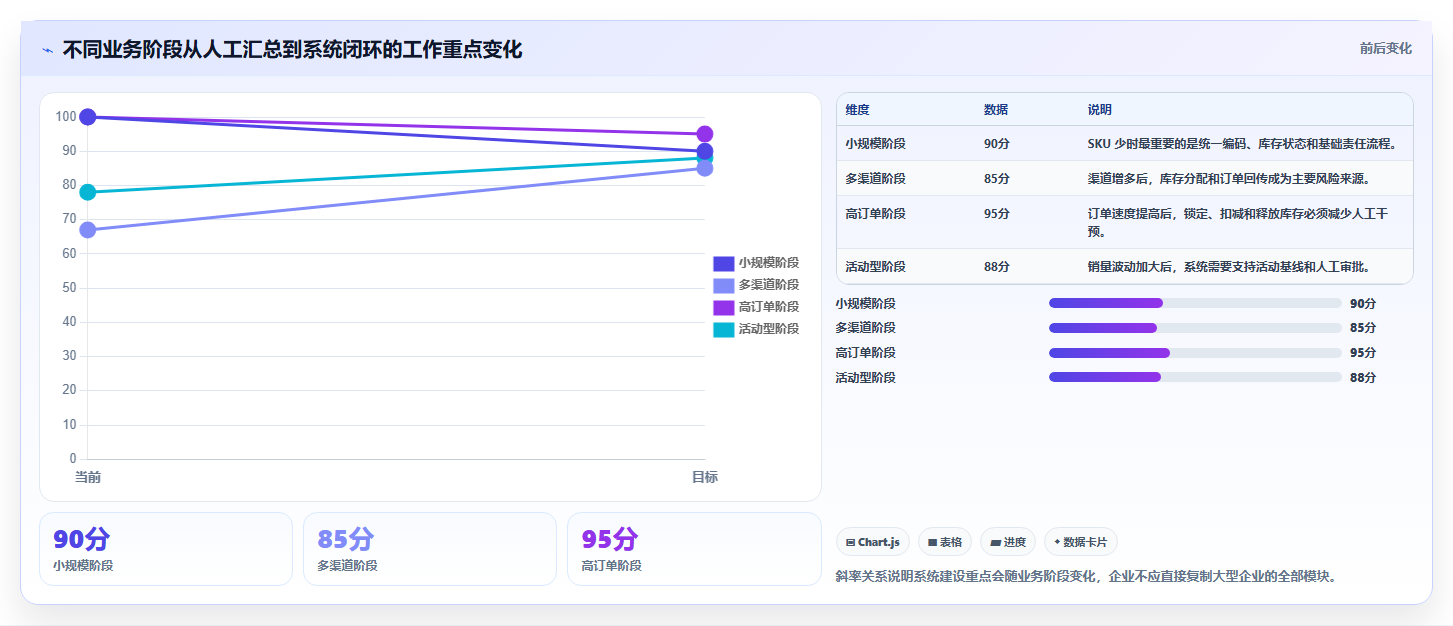The image size is (1453, 626).
Task: Click 高订单阶段 cell in the table
Action: pos(875,214)
